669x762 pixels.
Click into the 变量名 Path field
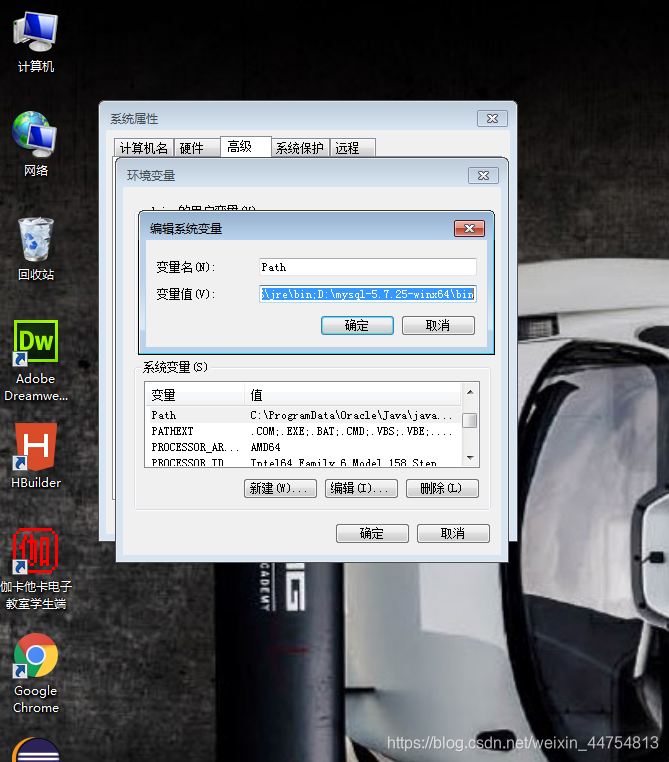pos(368,267)
